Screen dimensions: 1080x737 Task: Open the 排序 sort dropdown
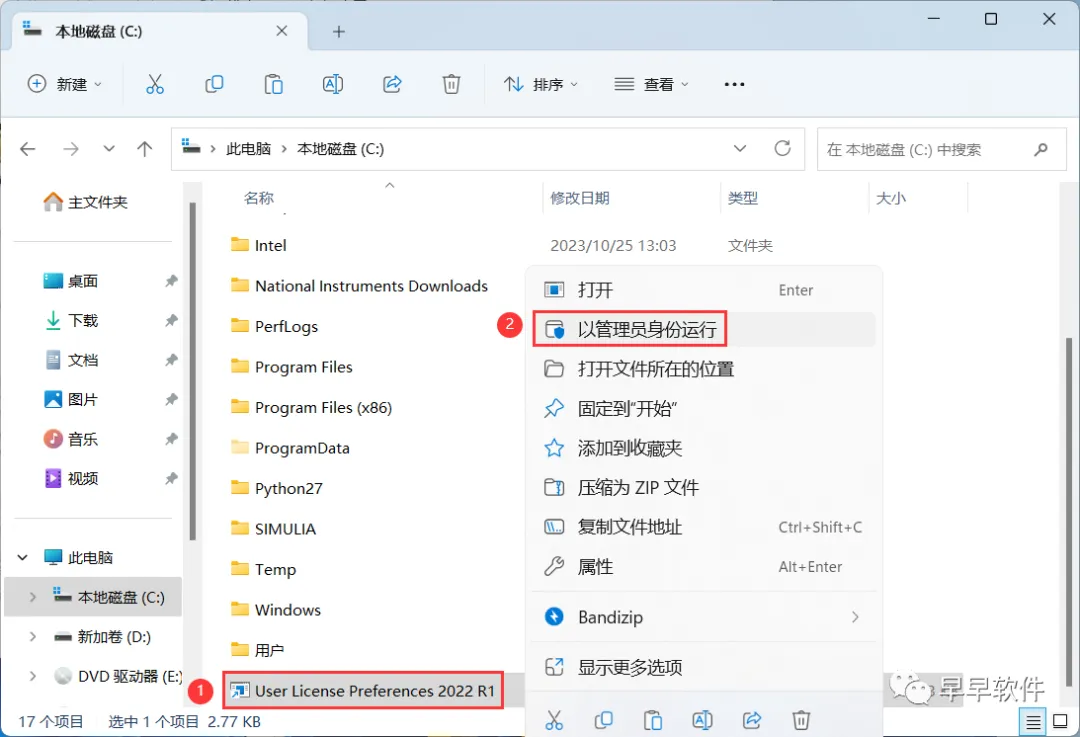pos(541,84)
